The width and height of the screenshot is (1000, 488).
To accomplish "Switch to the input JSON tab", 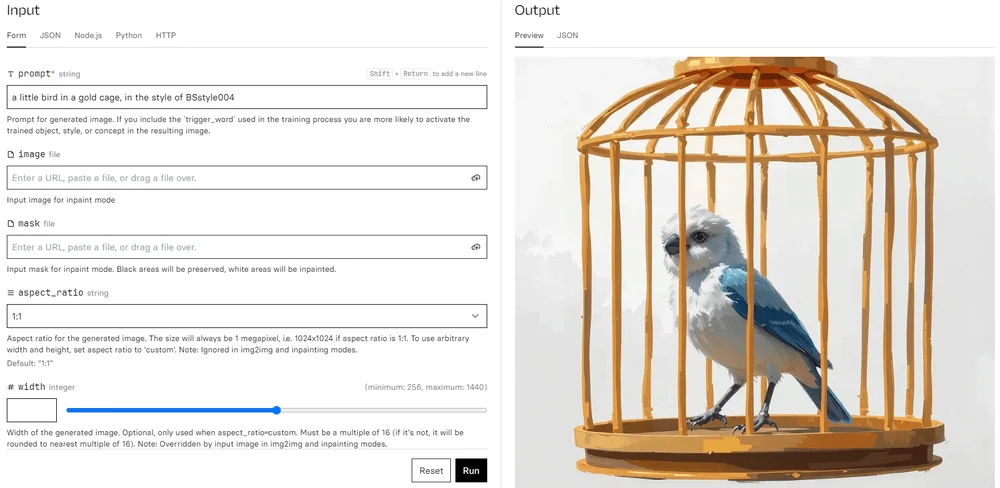I will (50, 35).
